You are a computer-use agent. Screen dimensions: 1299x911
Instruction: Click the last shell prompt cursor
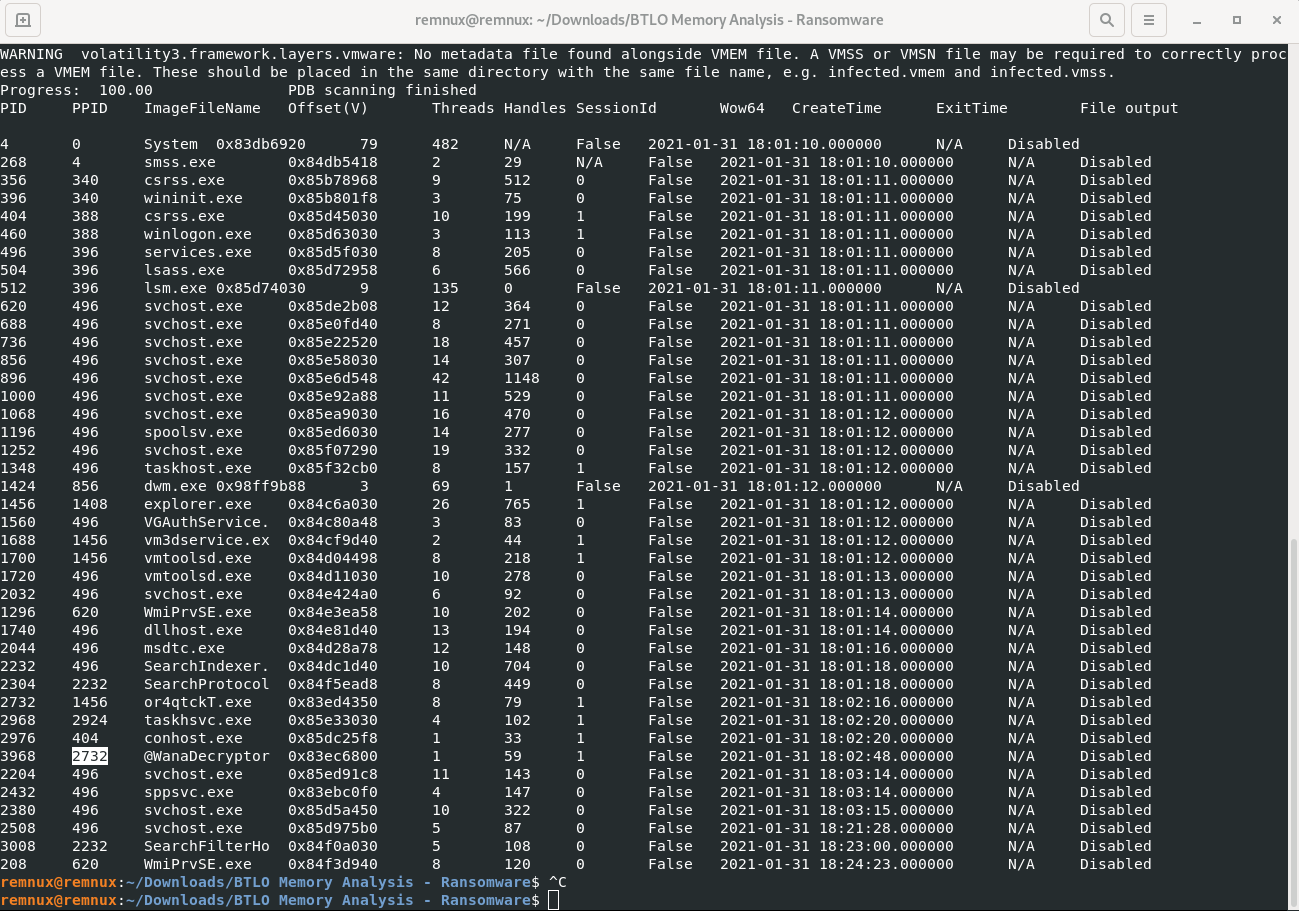(x=554, y=900)
